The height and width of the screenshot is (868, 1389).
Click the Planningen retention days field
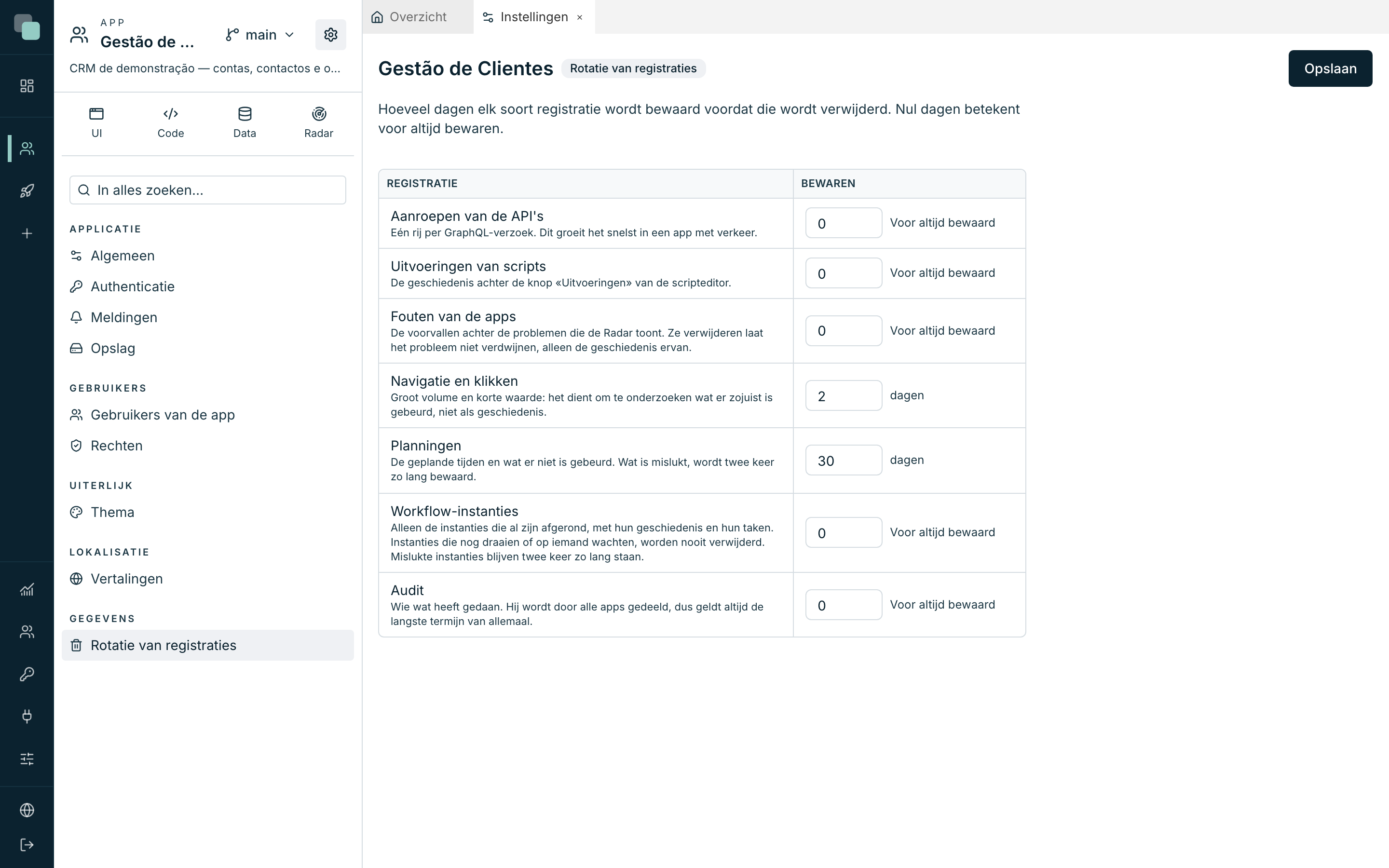[843, 461]
